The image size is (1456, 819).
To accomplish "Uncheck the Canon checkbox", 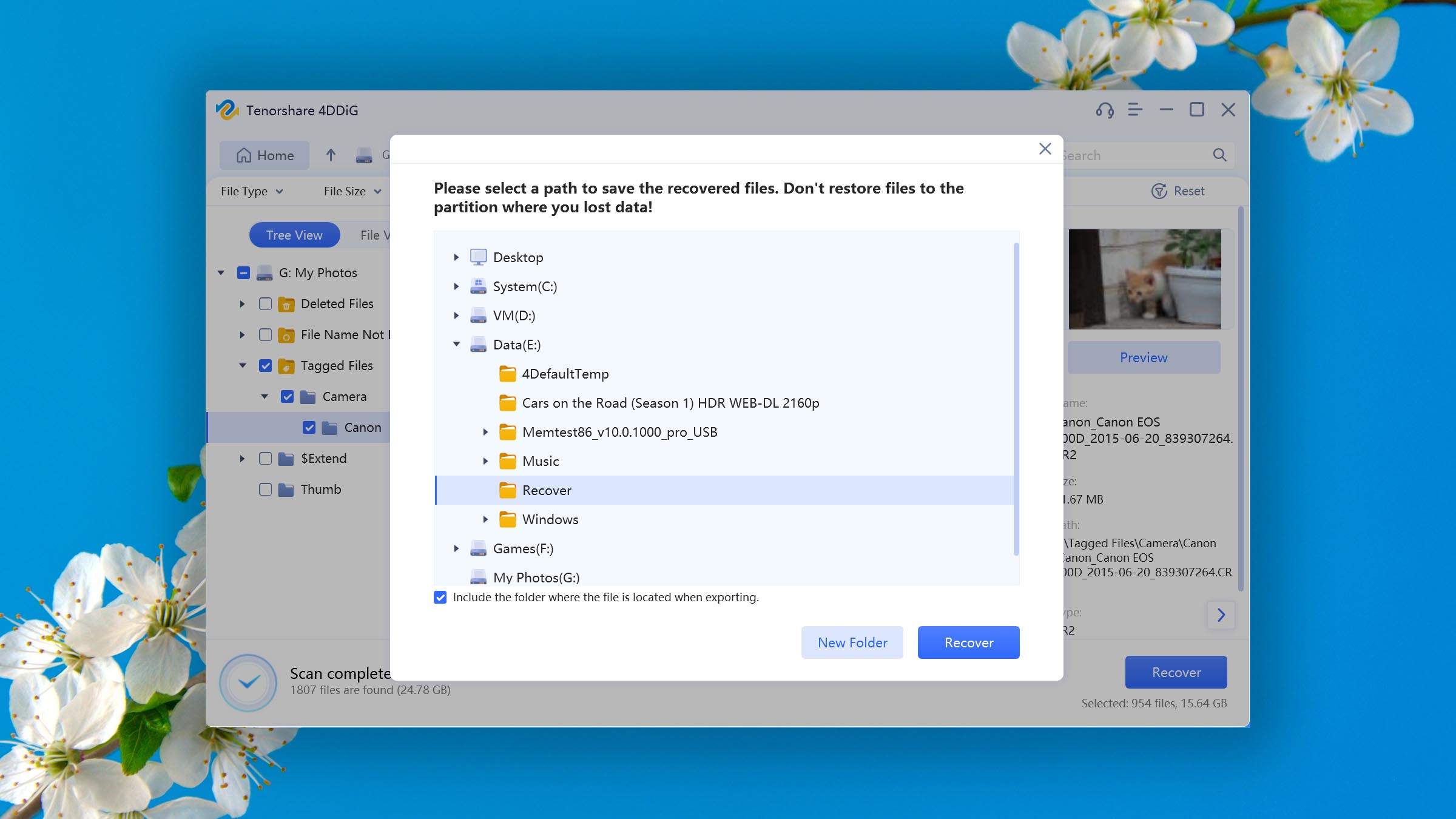I will click(309, 428).
